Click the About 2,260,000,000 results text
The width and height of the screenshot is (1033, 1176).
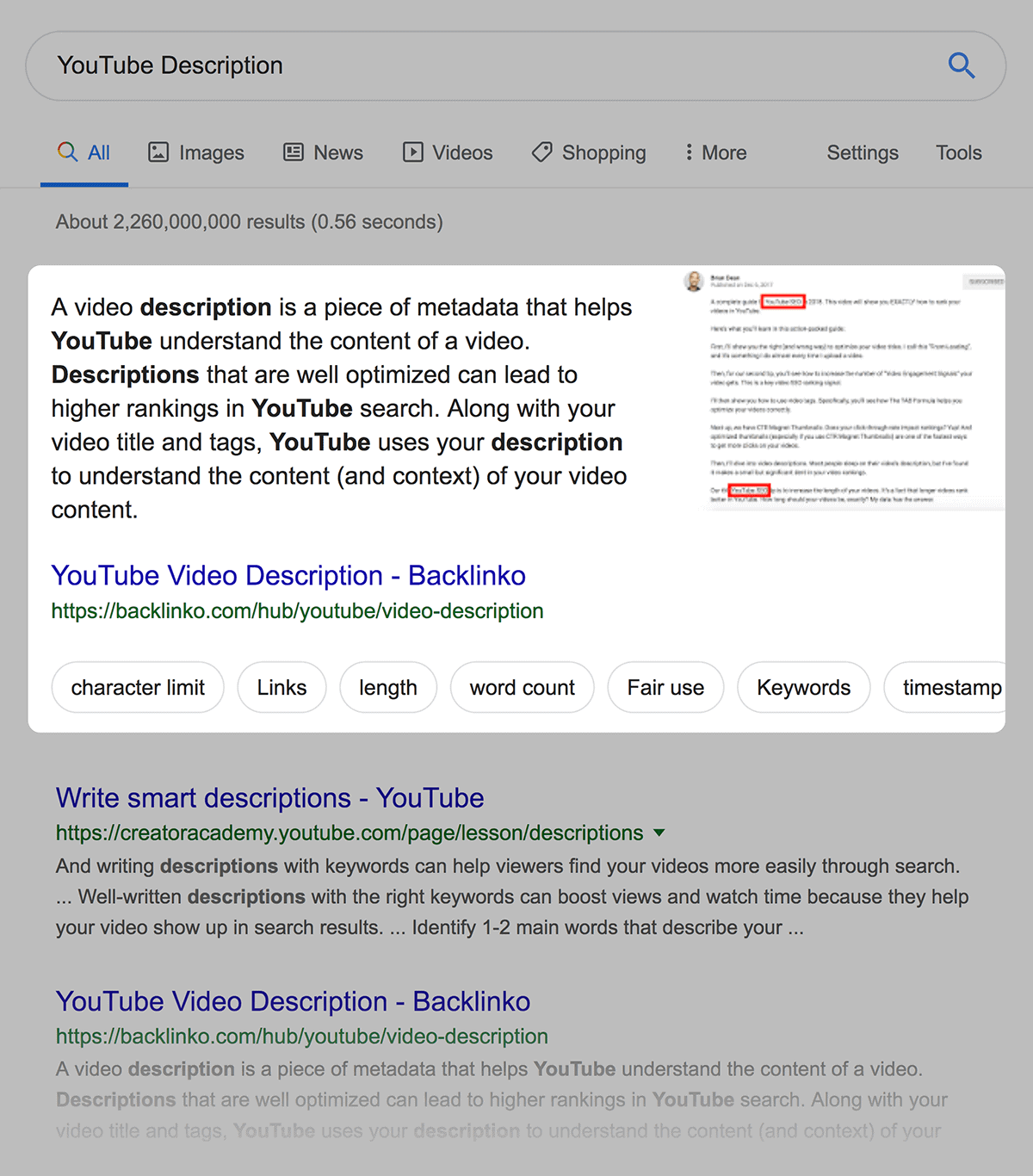coord(250,222)
